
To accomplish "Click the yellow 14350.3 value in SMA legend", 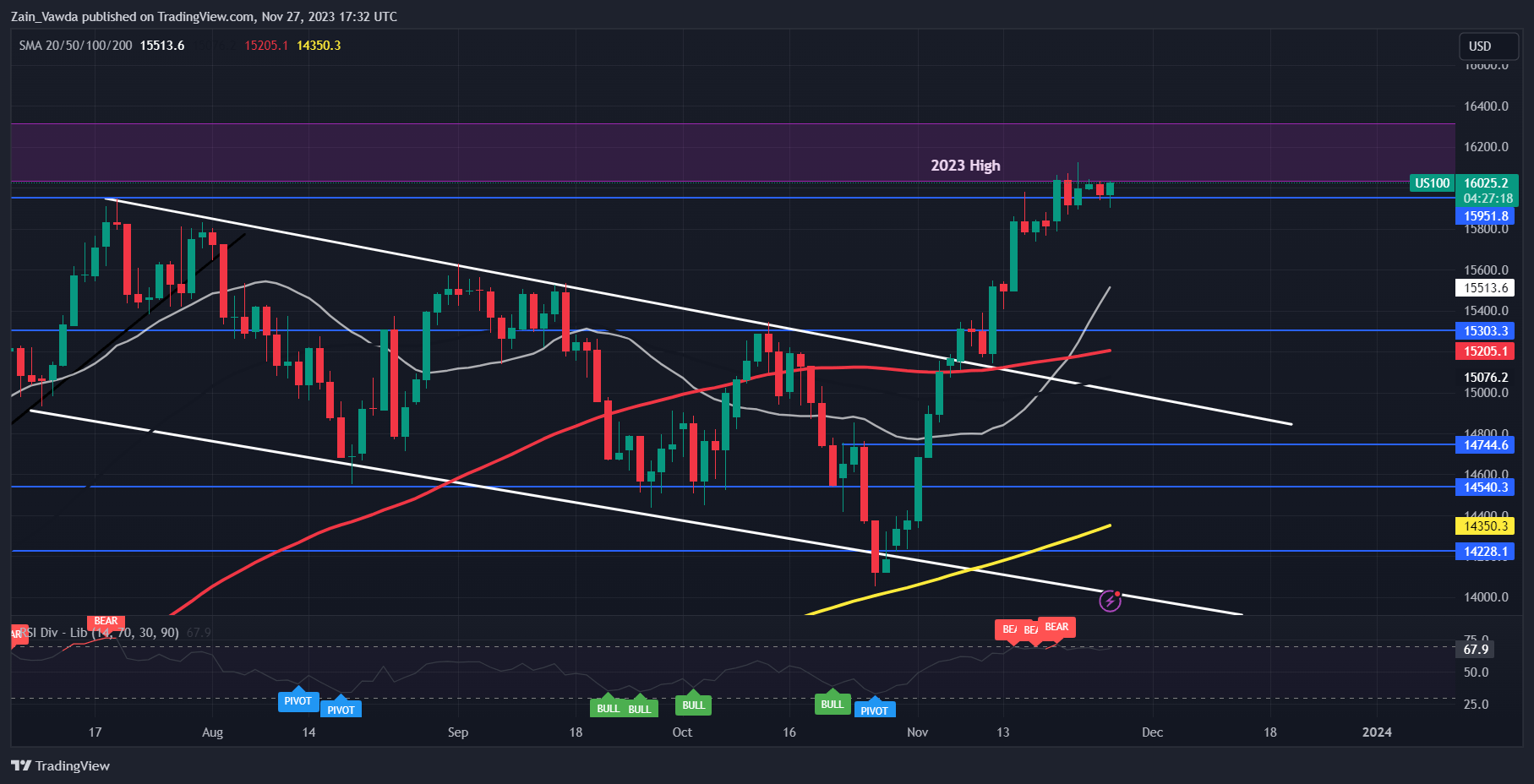I will point(319,46).
